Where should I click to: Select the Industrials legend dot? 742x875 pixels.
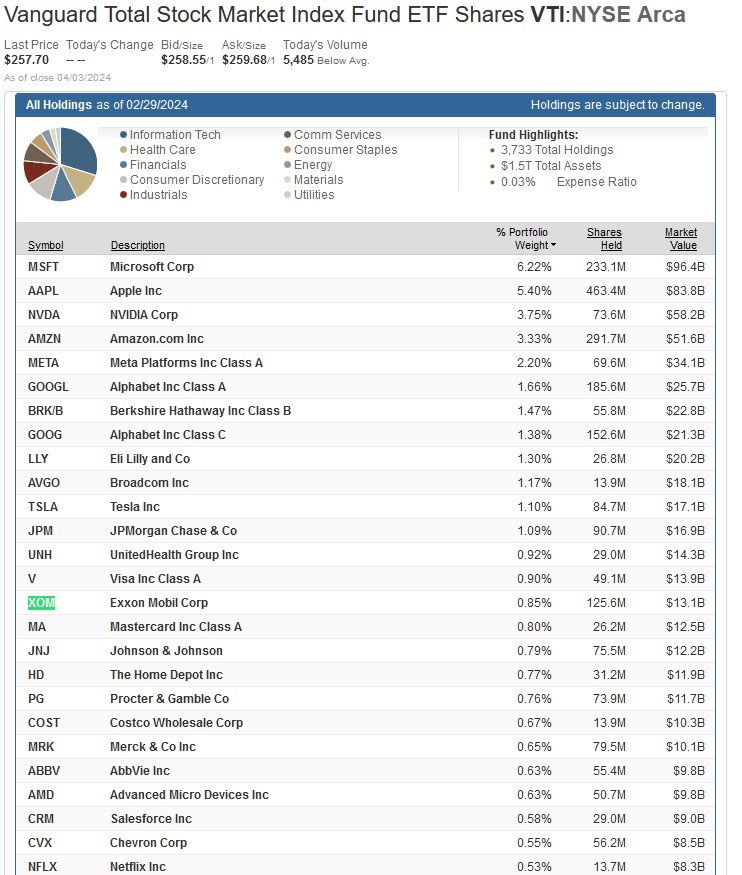(x=123, y=195)
